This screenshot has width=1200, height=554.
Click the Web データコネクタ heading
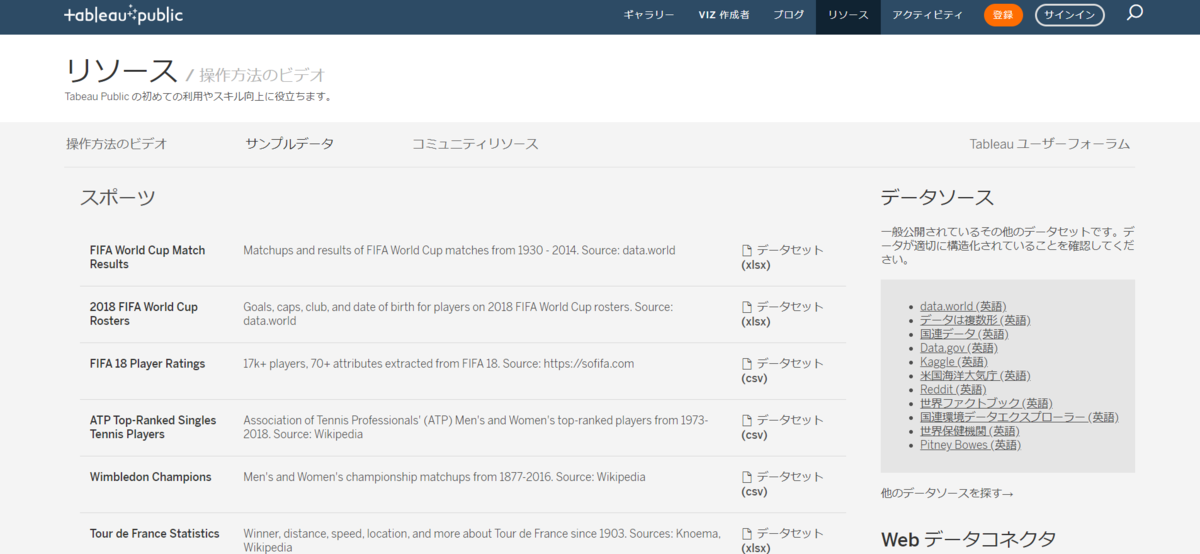(968, 540)
